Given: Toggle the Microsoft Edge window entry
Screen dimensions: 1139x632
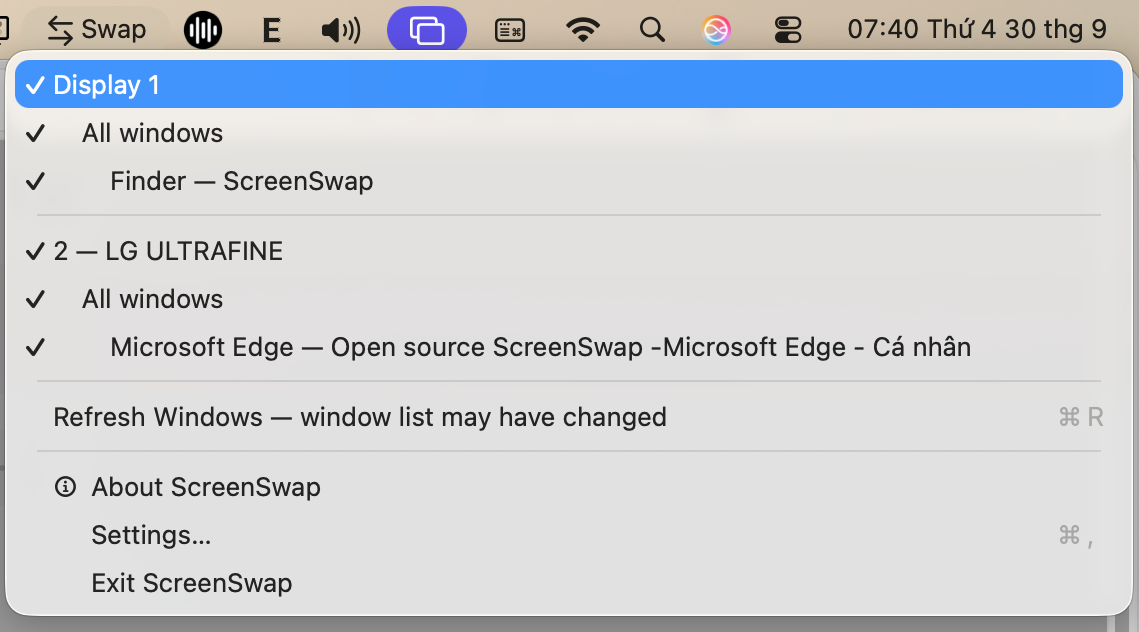Looking at the screenshot, I should tap(569, 347).
